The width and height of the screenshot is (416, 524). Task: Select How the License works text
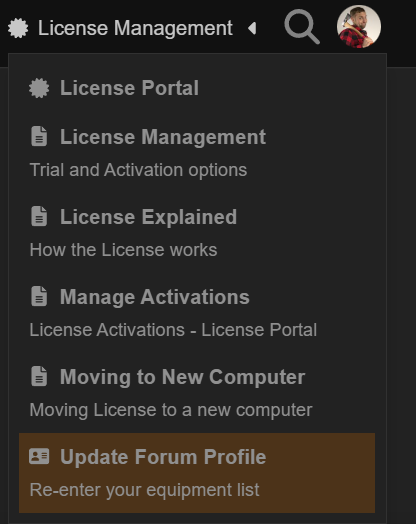coord(123,250)
